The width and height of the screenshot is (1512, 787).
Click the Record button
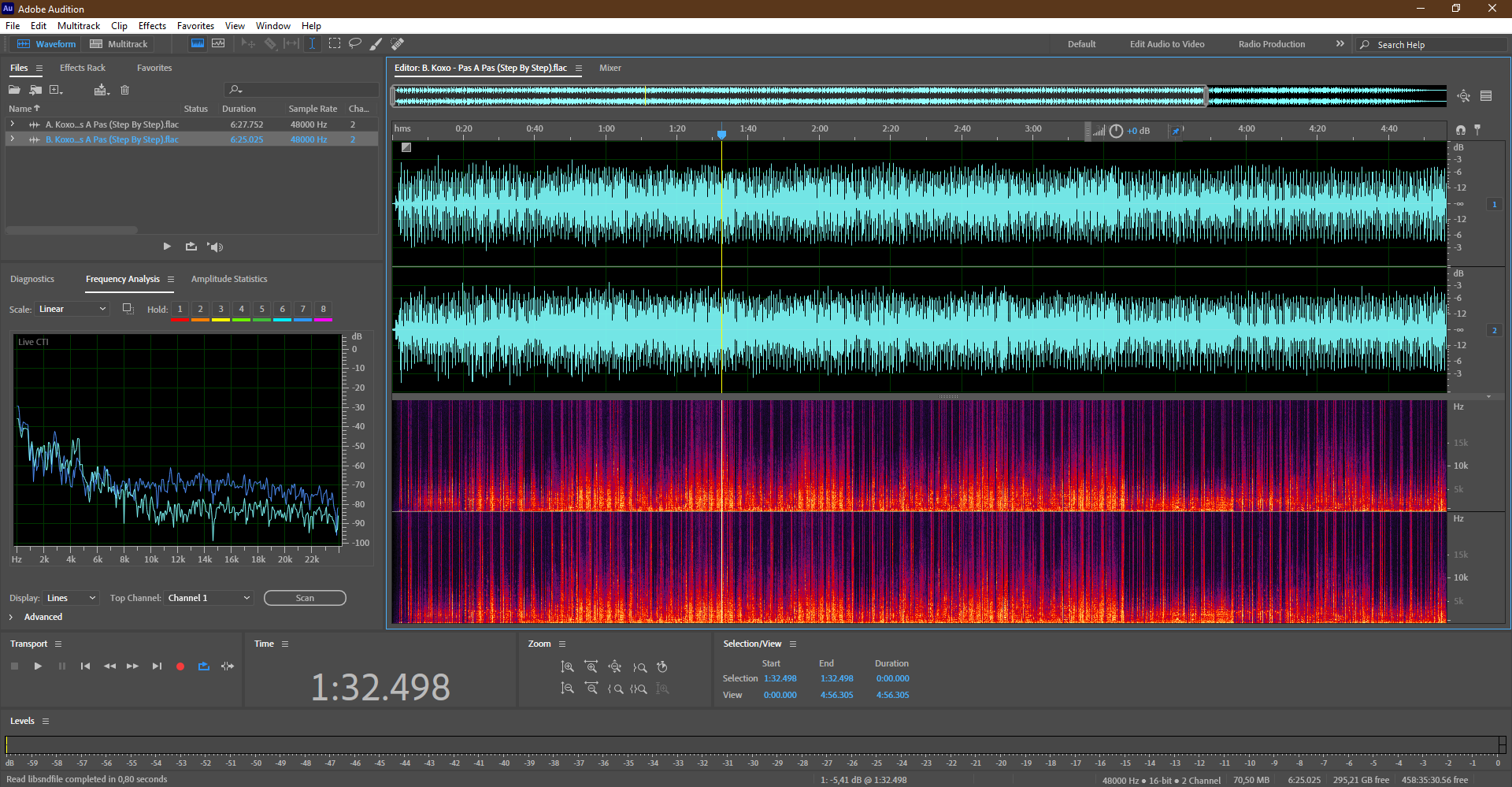[180, 666]
